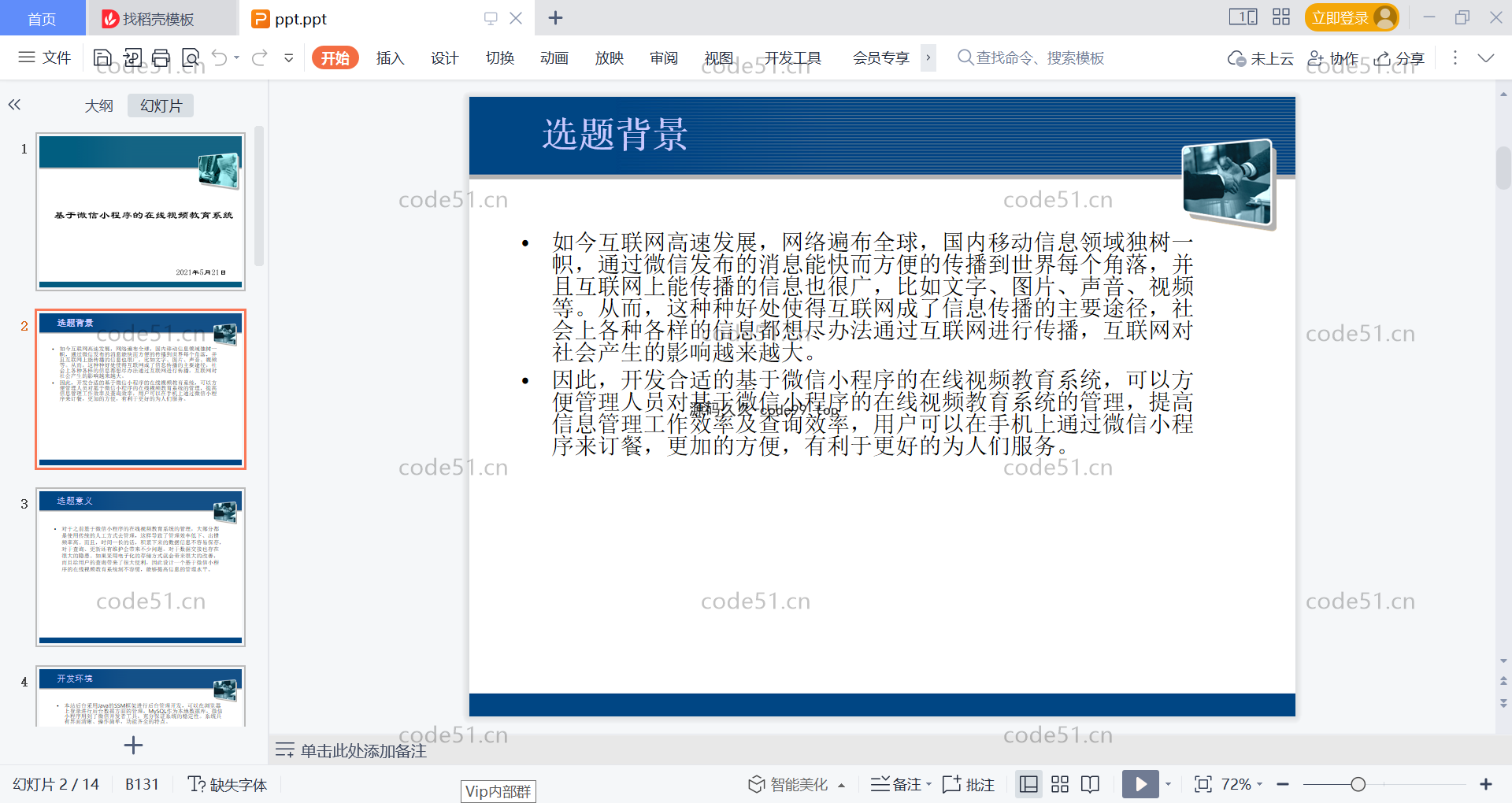Click the 协作 collaboration button

point(1332,58)
